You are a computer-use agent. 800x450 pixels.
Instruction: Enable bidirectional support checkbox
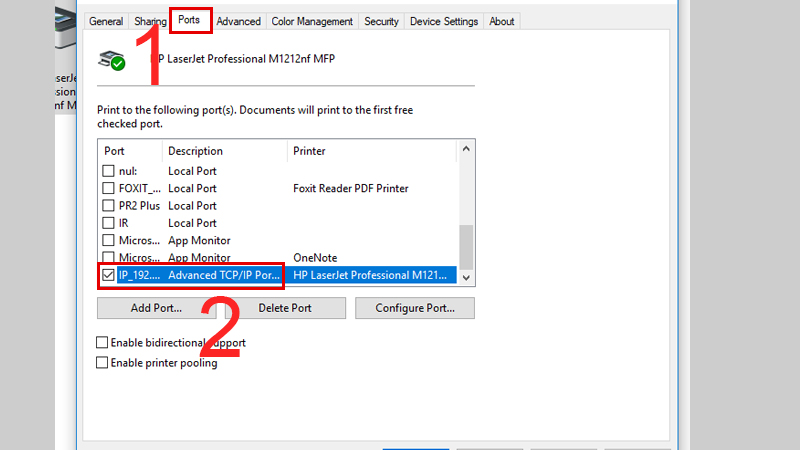pos(102,342)
